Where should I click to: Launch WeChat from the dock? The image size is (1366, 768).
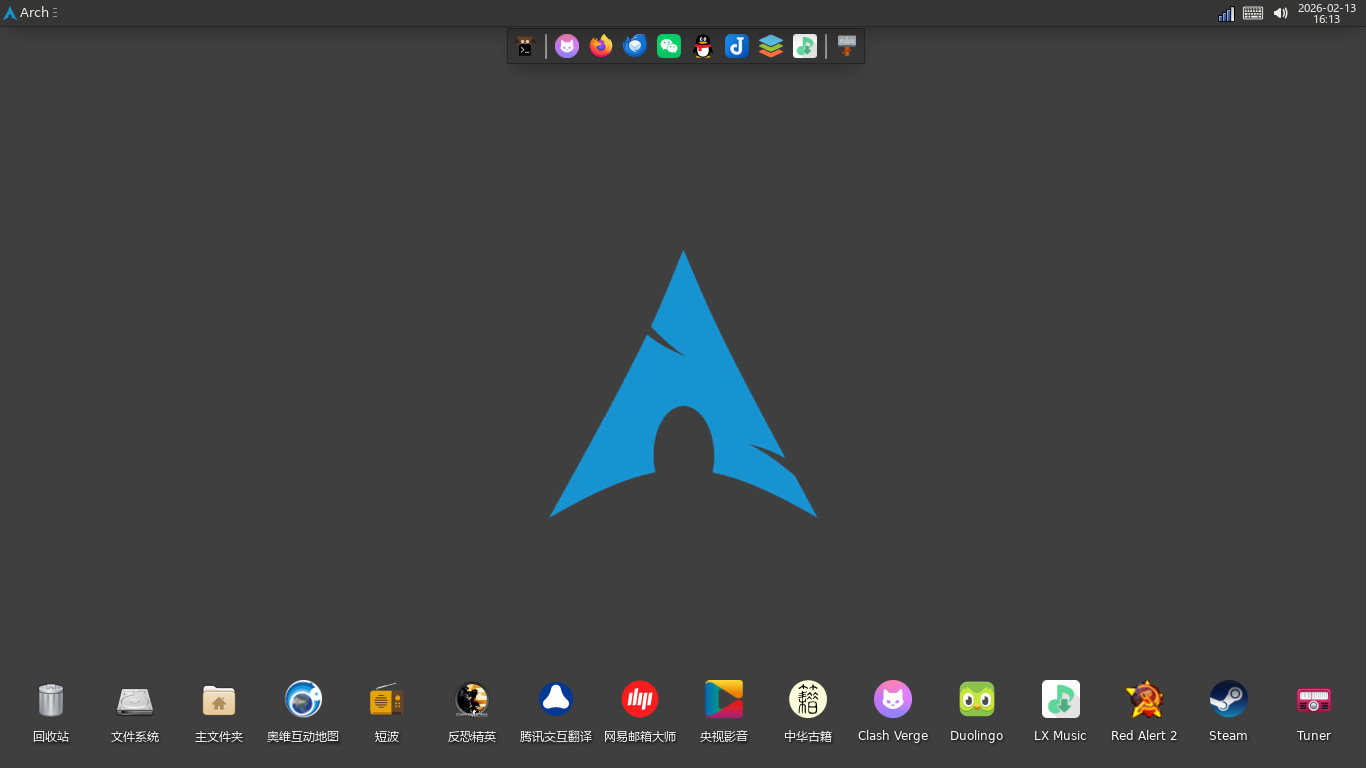[669, 46]
